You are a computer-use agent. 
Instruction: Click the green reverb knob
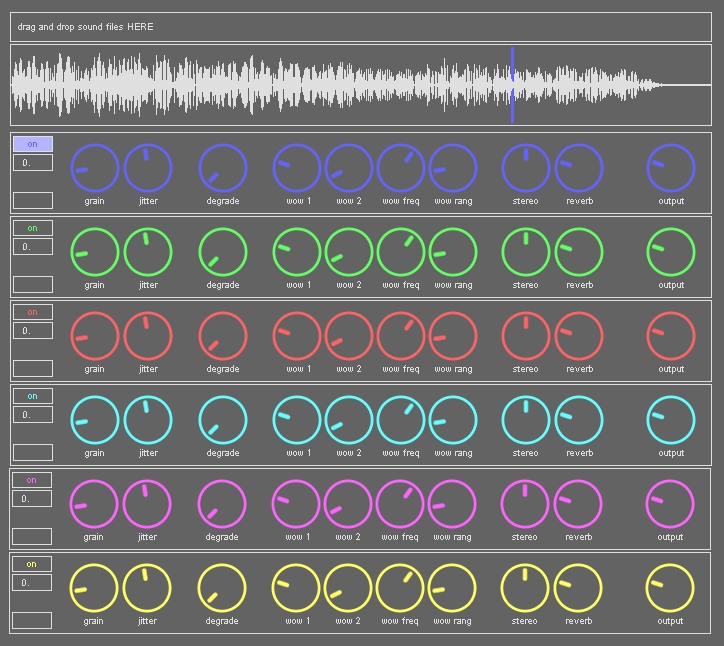[579, 252]
